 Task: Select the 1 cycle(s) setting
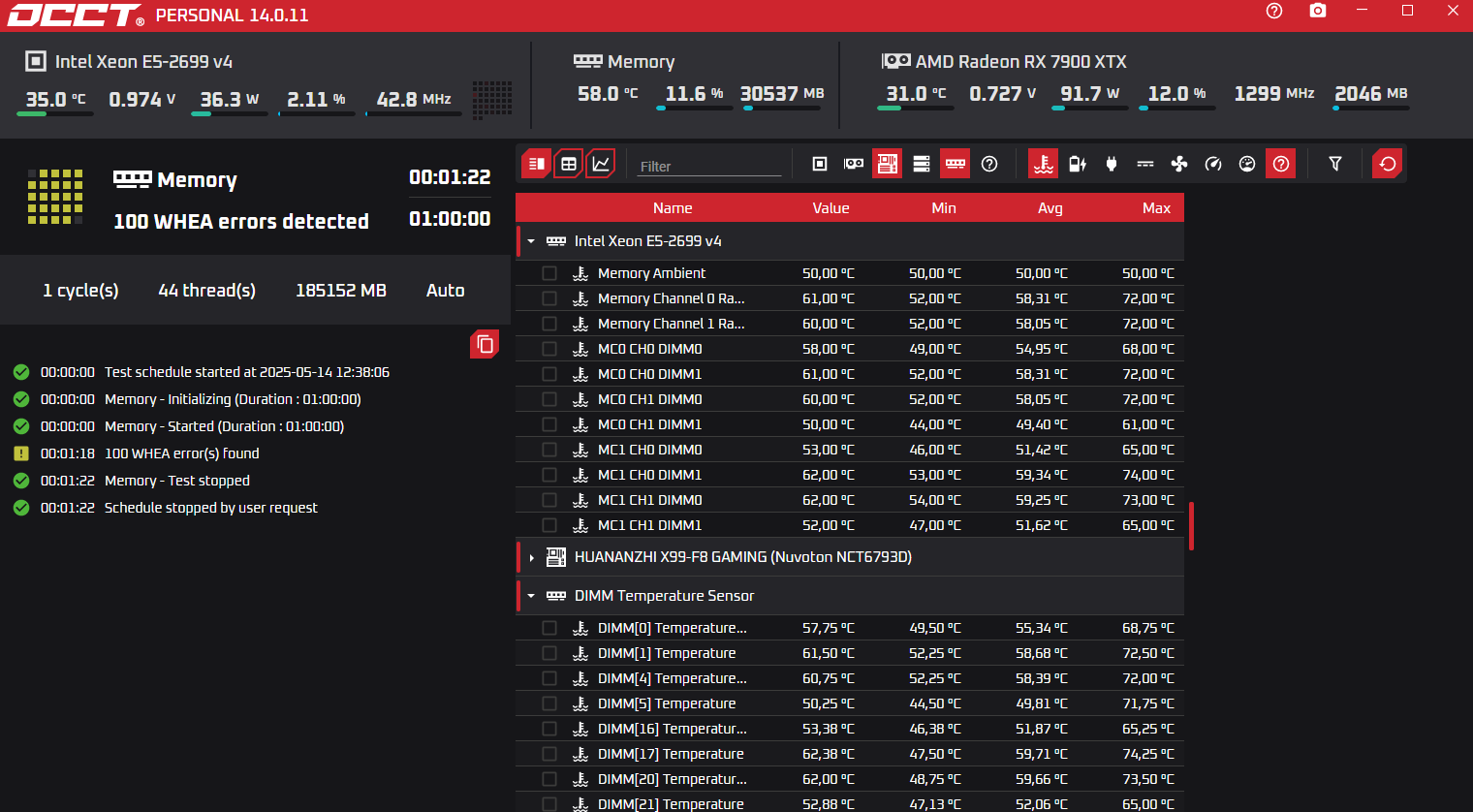pos(80,291)
